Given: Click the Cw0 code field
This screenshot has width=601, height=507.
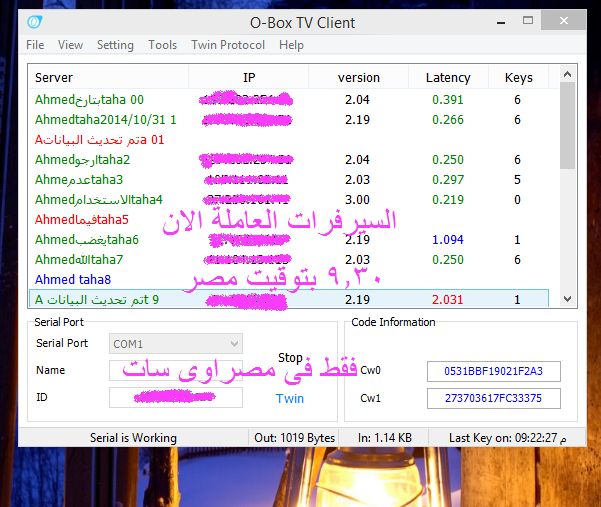Looking at the screenshot, I should pos(494,371).
